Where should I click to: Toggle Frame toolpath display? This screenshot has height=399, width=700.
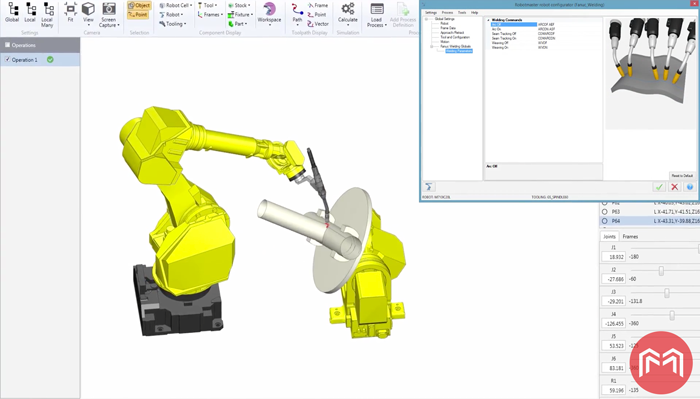point(318,5)
